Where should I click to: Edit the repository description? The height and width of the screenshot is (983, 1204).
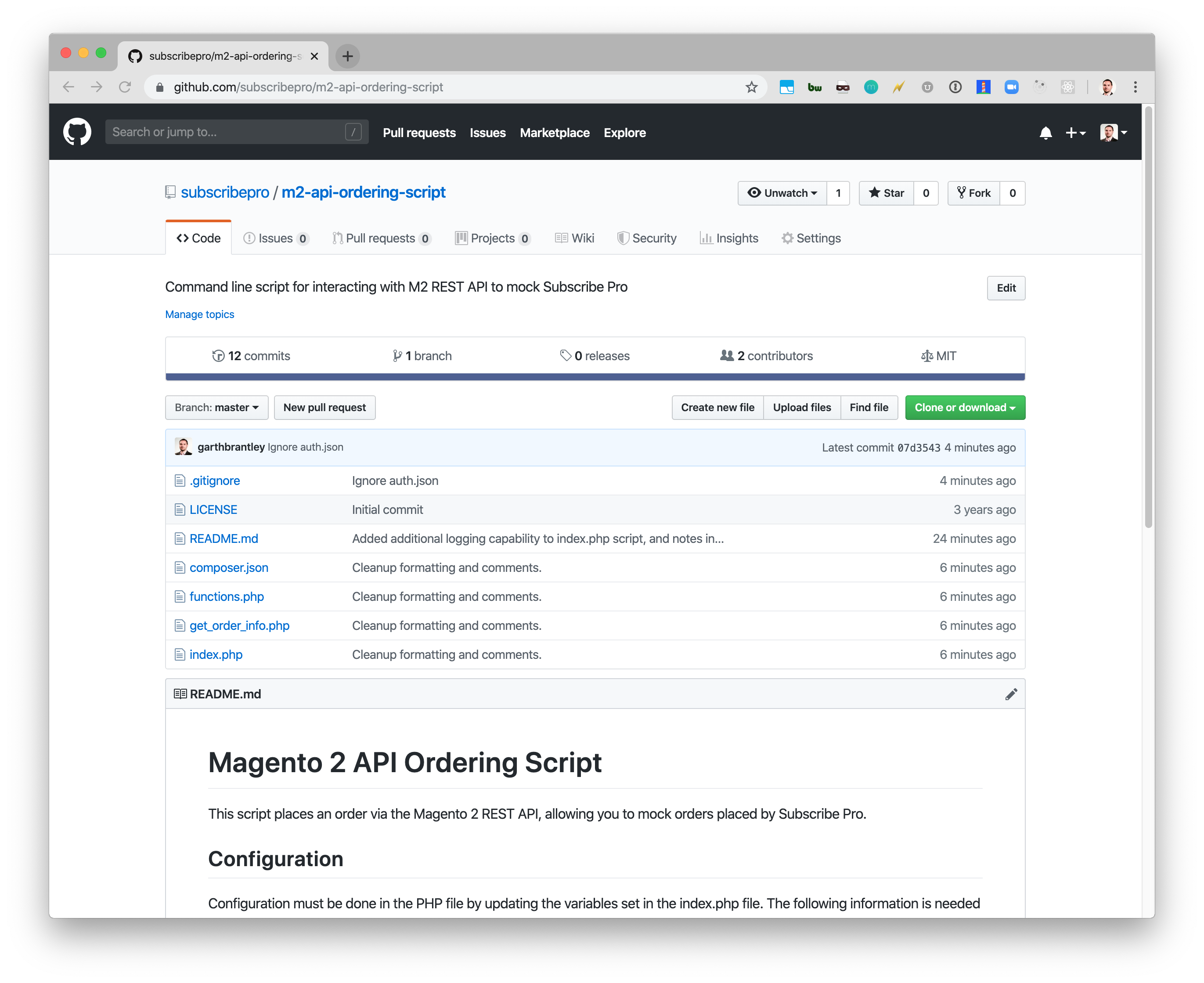pyautogui.click(x=1006, y=288)
